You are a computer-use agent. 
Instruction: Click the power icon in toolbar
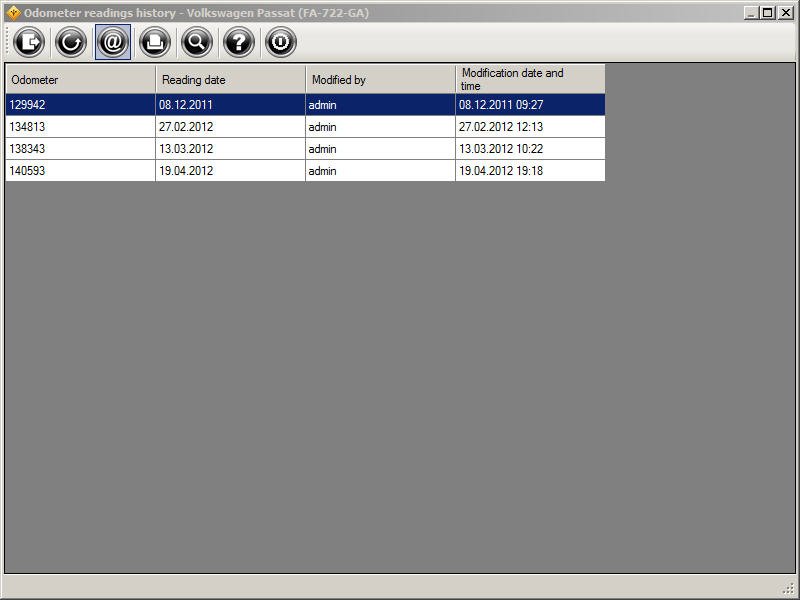tap(281, 42)
